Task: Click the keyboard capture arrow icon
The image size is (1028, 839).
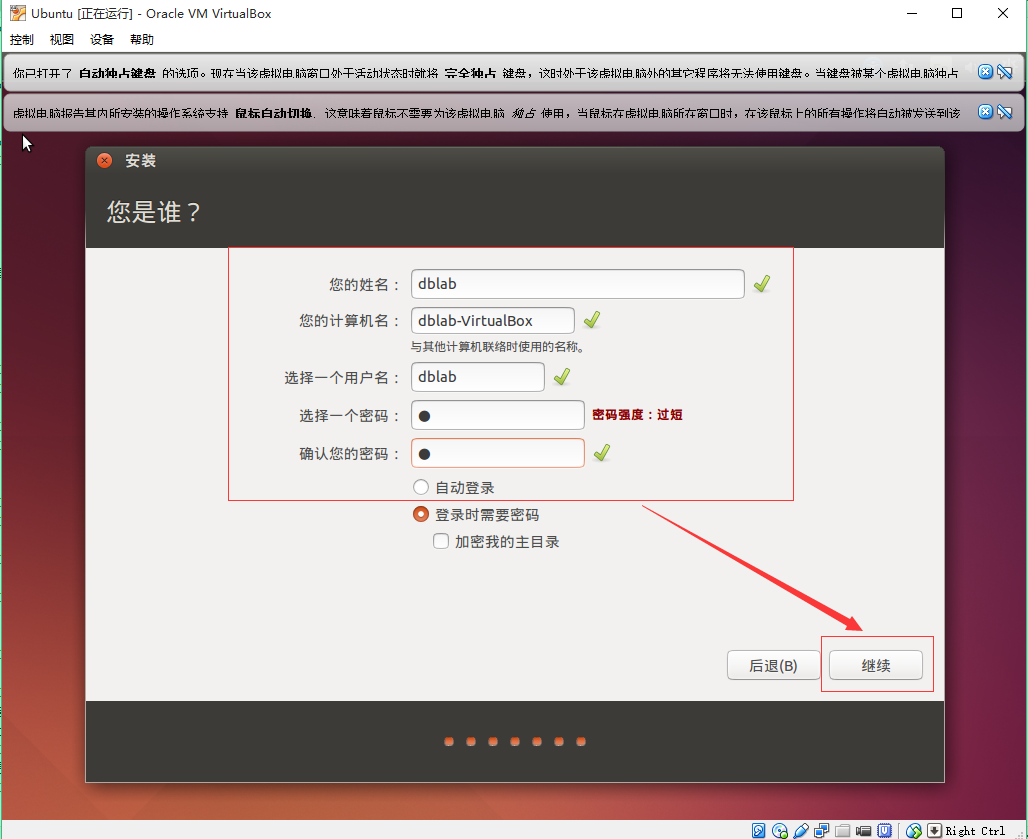Action: (934, 830)
